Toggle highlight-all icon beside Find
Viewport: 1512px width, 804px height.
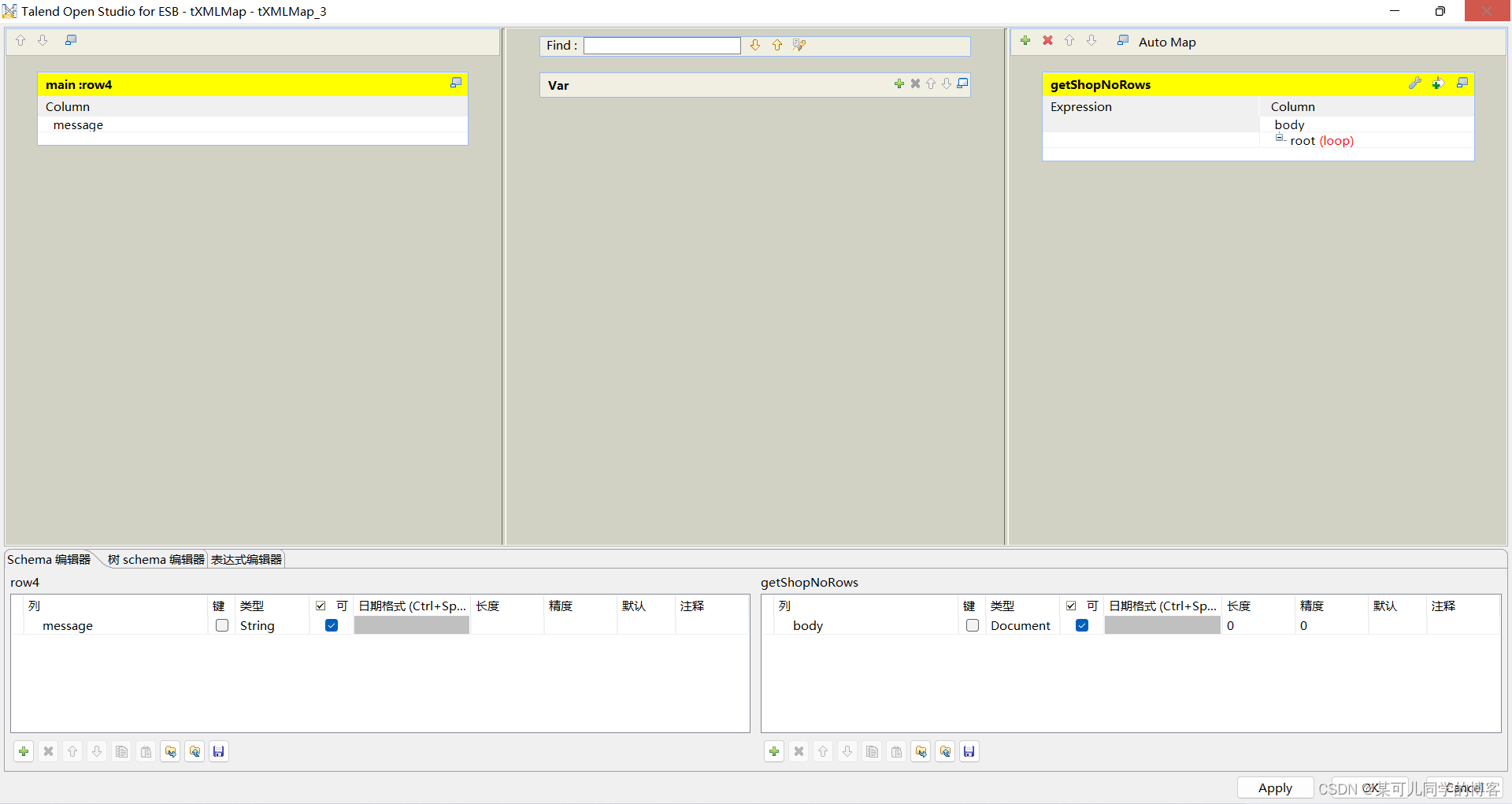pyautogui.click(x=799, y=46)
